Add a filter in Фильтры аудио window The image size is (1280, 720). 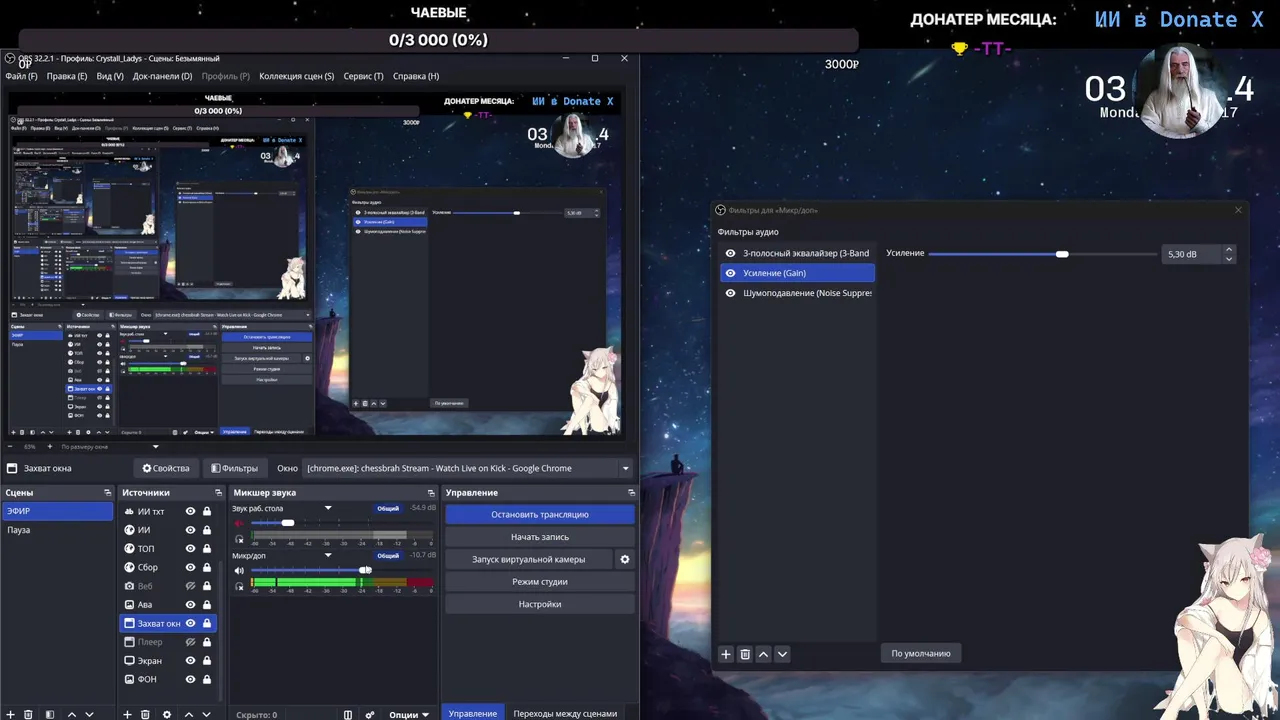pyautogui.click(x=726, y=654)
